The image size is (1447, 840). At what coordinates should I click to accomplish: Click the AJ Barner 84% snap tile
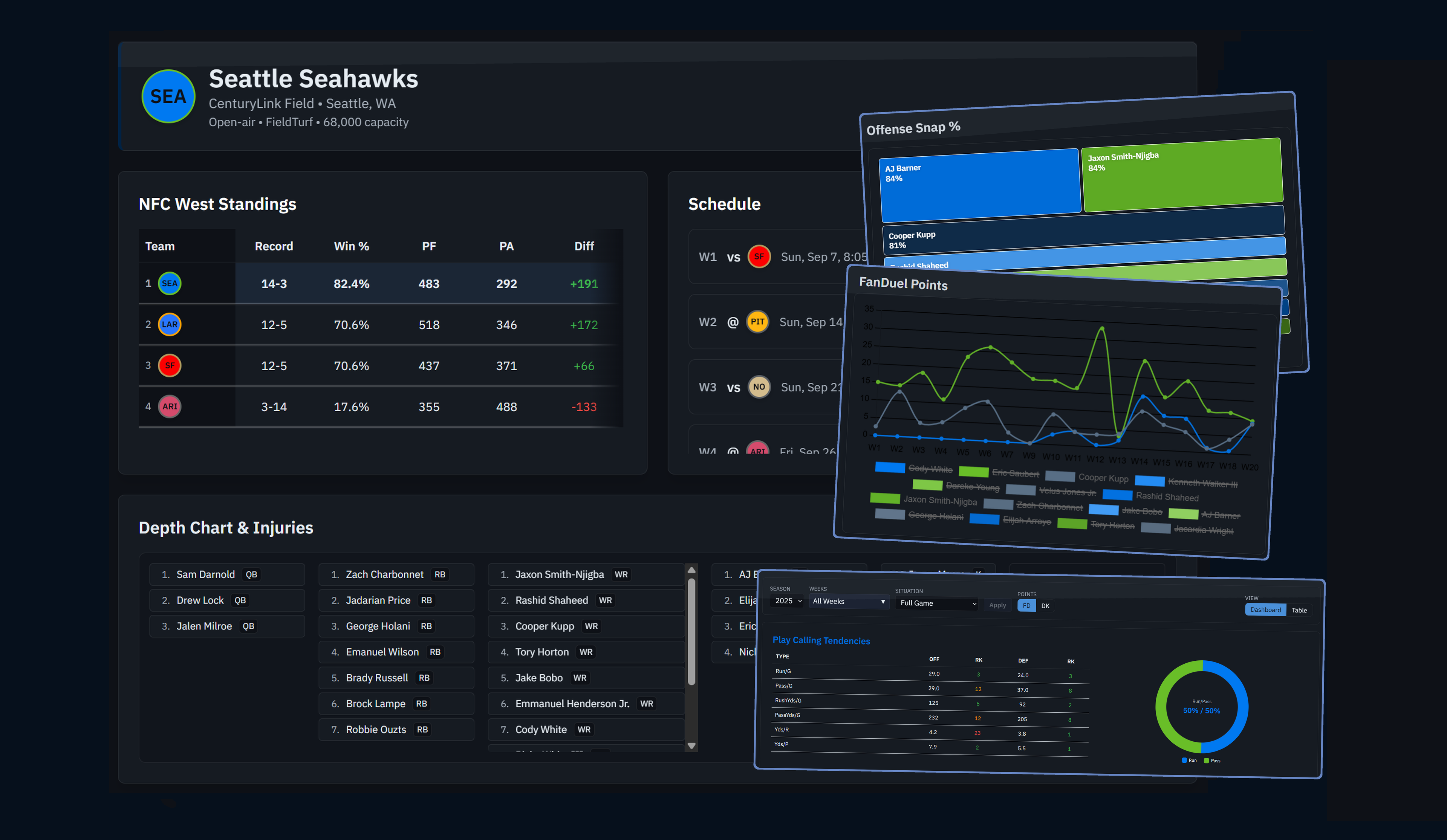(980, 185)
